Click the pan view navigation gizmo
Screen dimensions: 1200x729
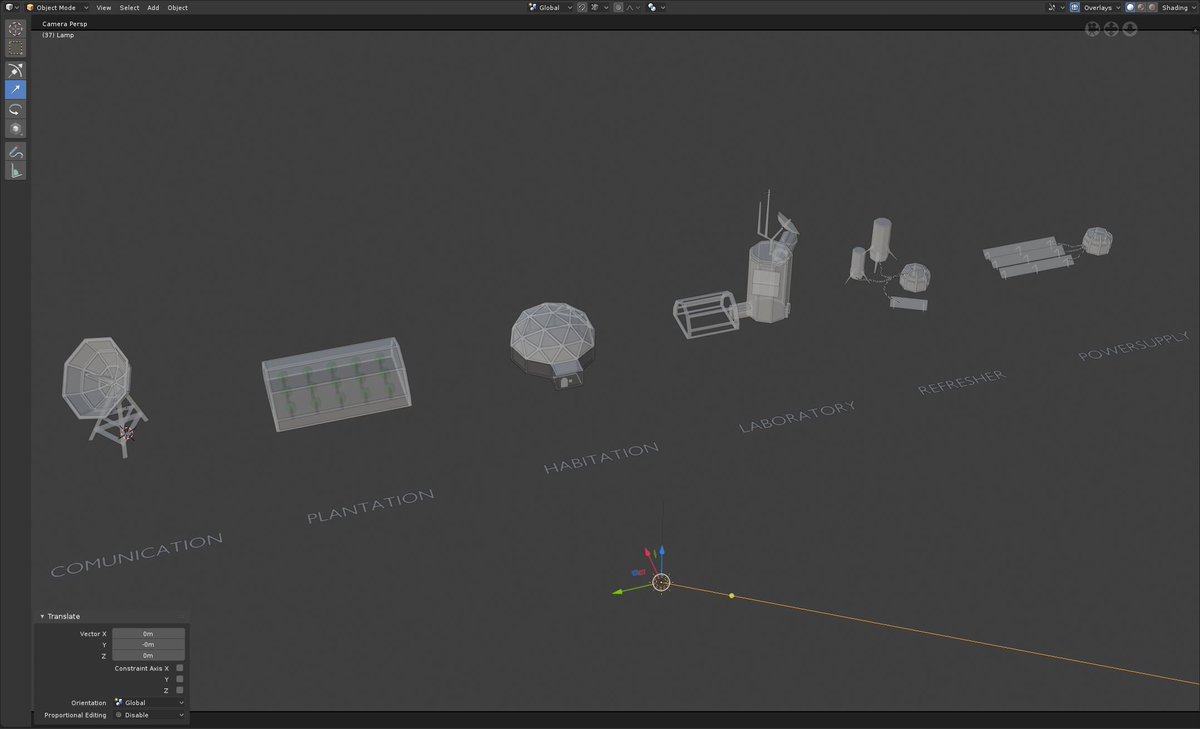click(1111, 29)
